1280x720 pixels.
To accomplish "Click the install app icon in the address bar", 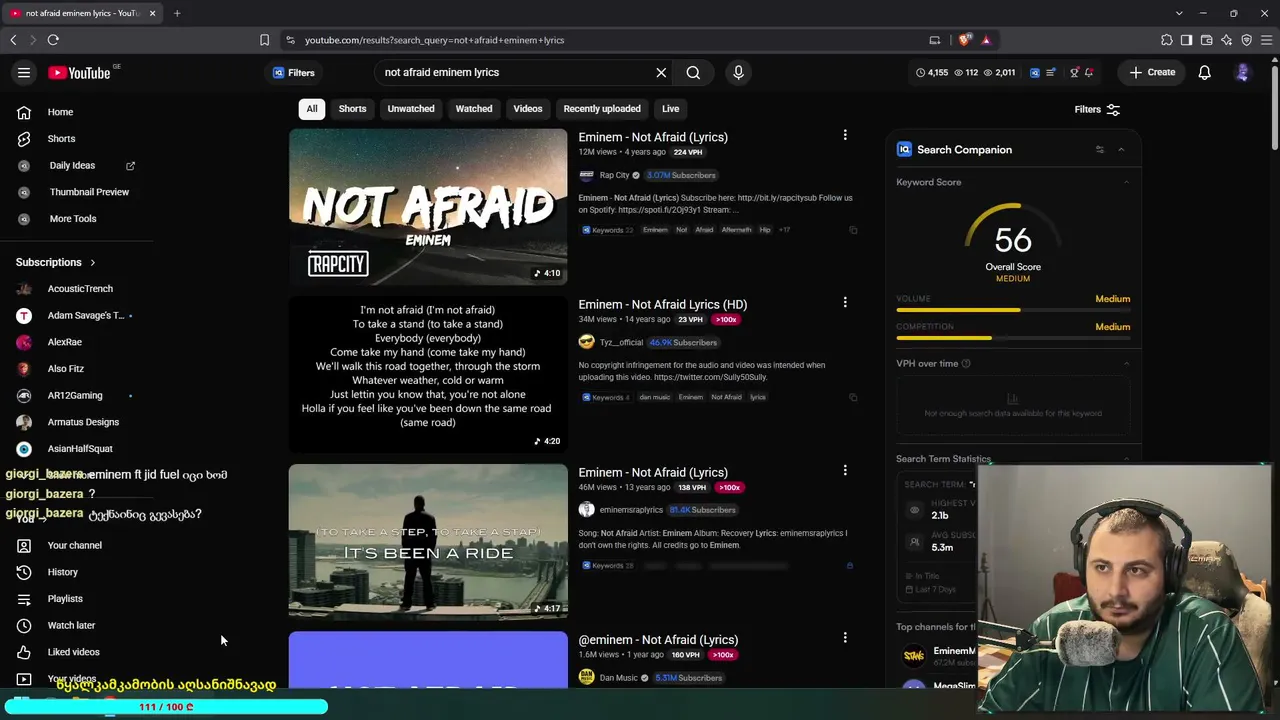I will click(x=935, y=40).
